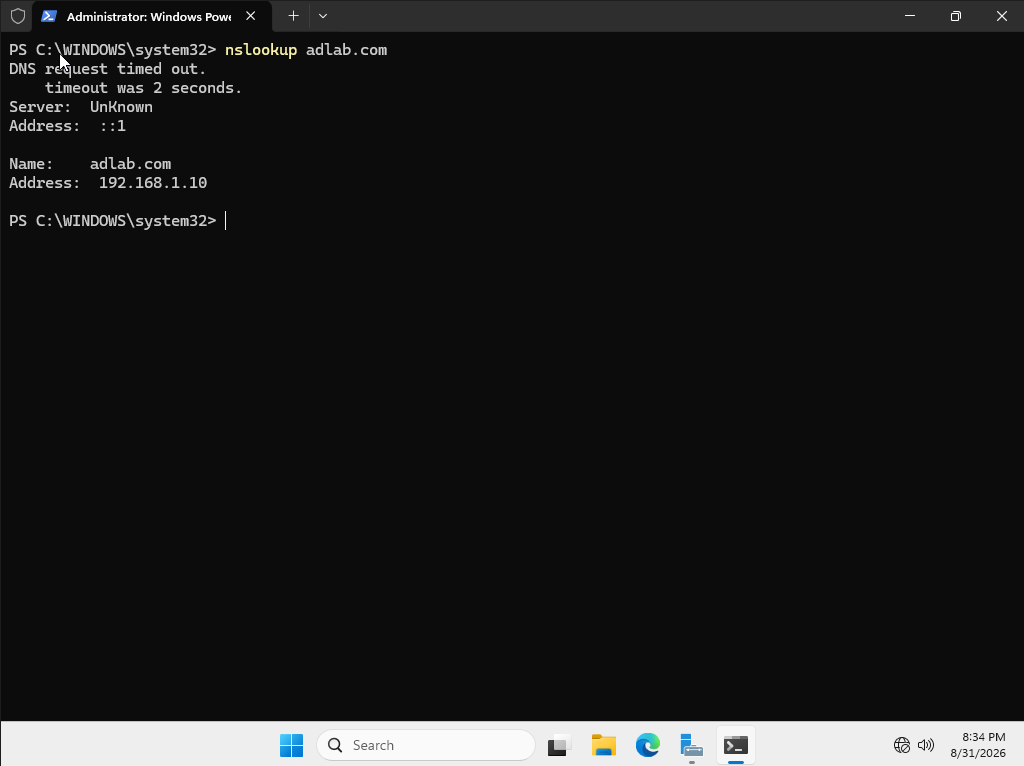Open Microsoft Edge from the taskbar
Screen dimensions: 1024x766
pos(648,745)
